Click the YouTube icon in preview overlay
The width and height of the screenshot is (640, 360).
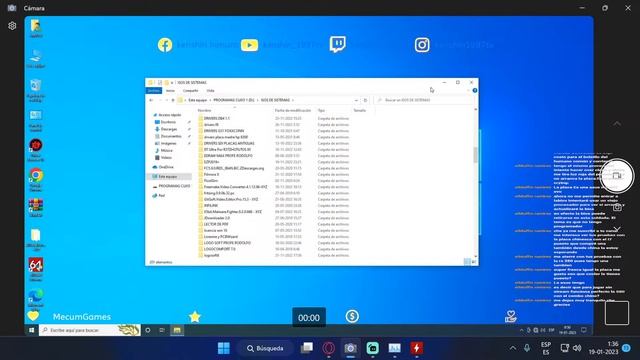[249, 45]
